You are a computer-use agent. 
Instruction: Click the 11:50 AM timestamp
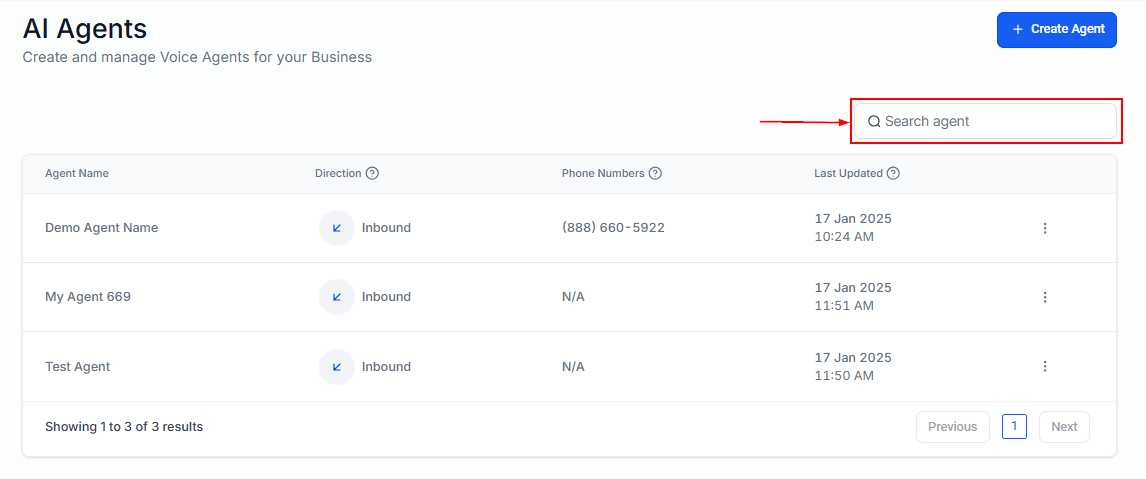pyautogui.click(x=844, y=376)
